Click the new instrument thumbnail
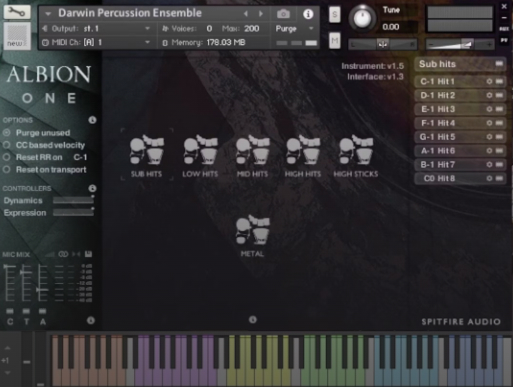Screen dimensions: 513x387 coord(17,36)
